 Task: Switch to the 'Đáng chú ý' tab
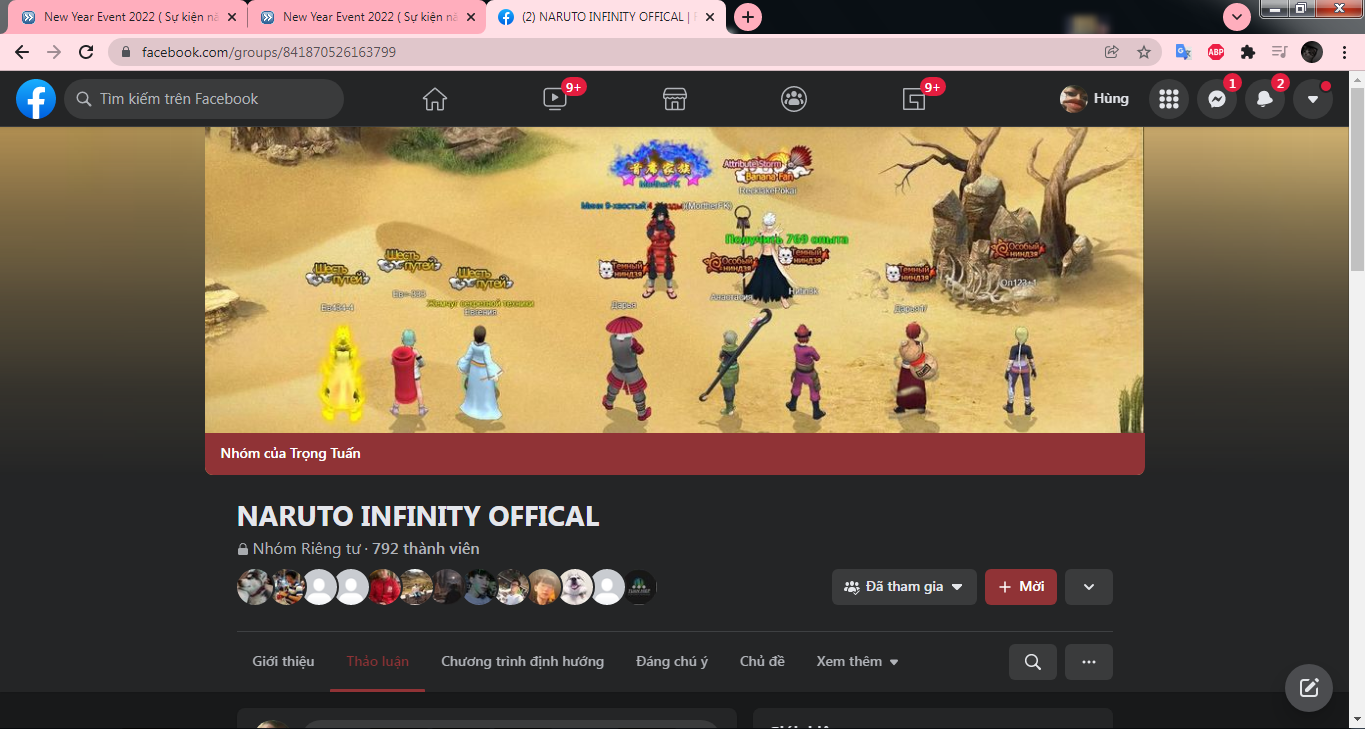pos(672,661)
